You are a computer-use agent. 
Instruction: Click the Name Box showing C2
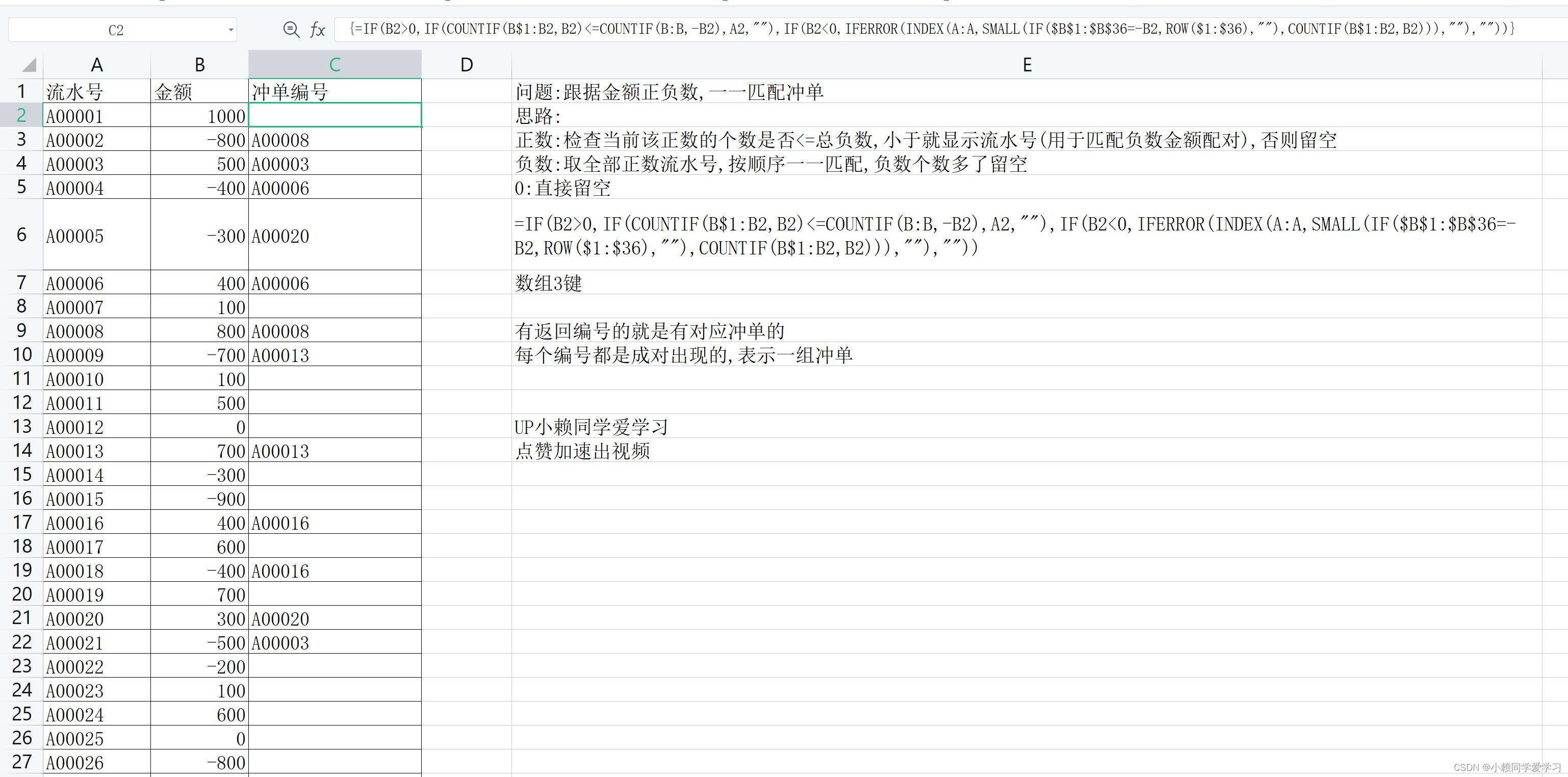(x=116, y=30)
